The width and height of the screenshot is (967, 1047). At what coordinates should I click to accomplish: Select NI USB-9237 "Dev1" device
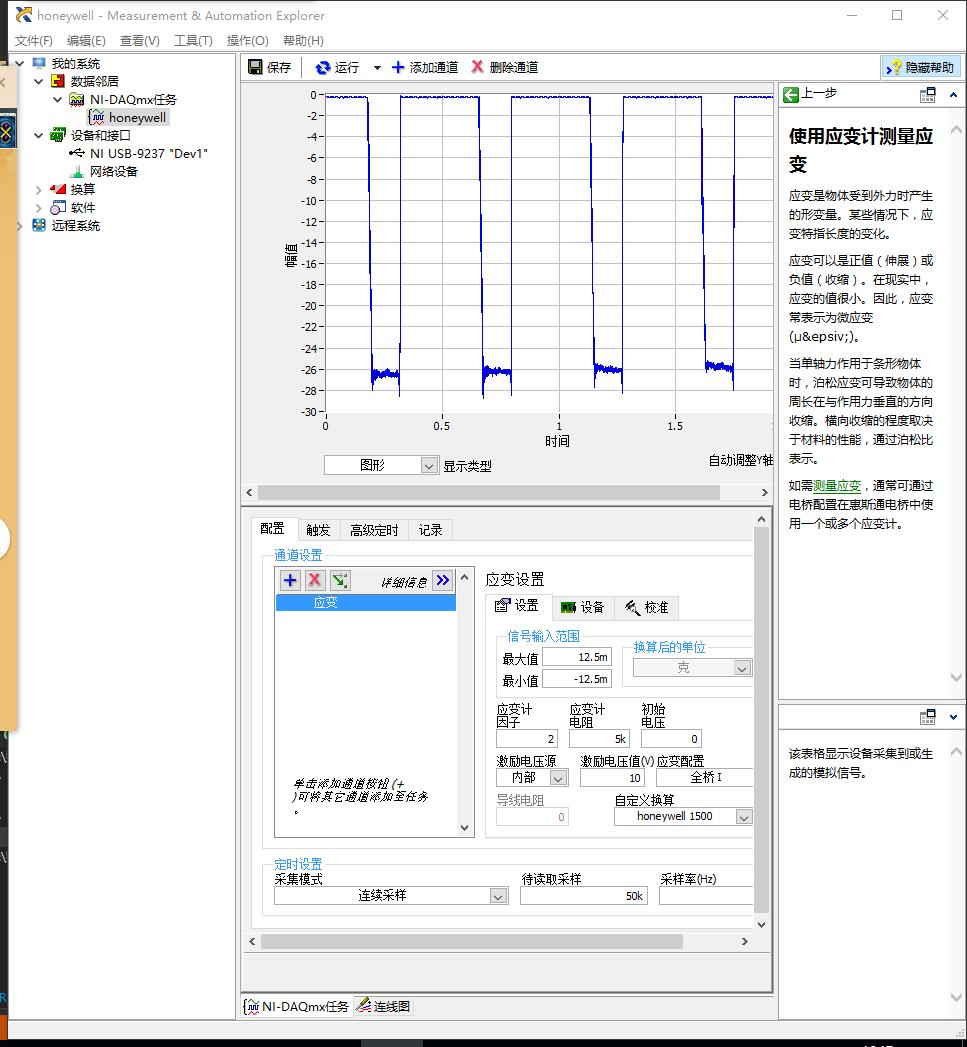pos(148,154)
